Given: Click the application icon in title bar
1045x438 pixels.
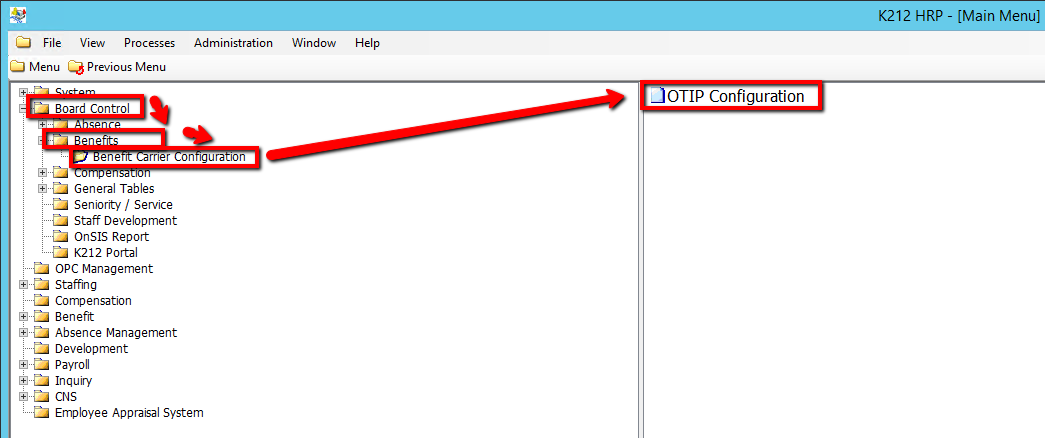Looking at the screenshot, I should [17, 15].
